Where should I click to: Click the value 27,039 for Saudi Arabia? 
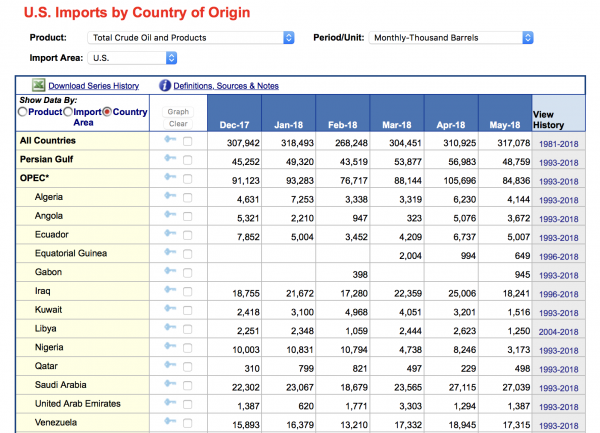pyautogui.click(x=516, y=387)
